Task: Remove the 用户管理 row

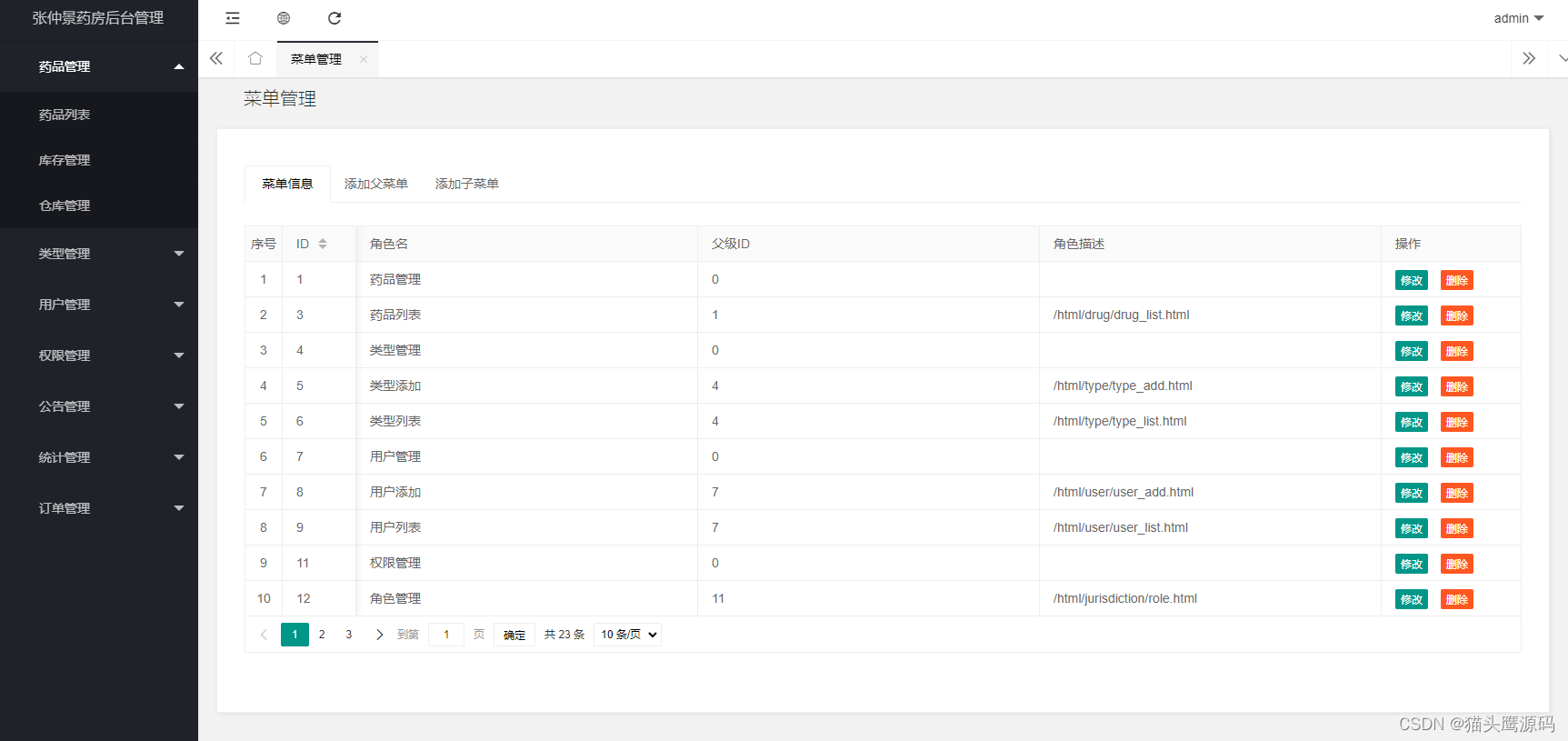Action: [x=1457, y=457]
